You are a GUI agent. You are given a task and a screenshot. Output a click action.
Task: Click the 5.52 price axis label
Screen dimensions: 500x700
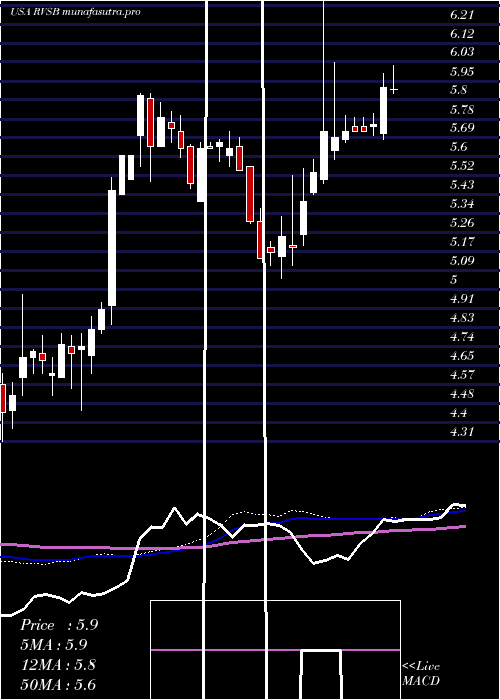click(462, 166)
